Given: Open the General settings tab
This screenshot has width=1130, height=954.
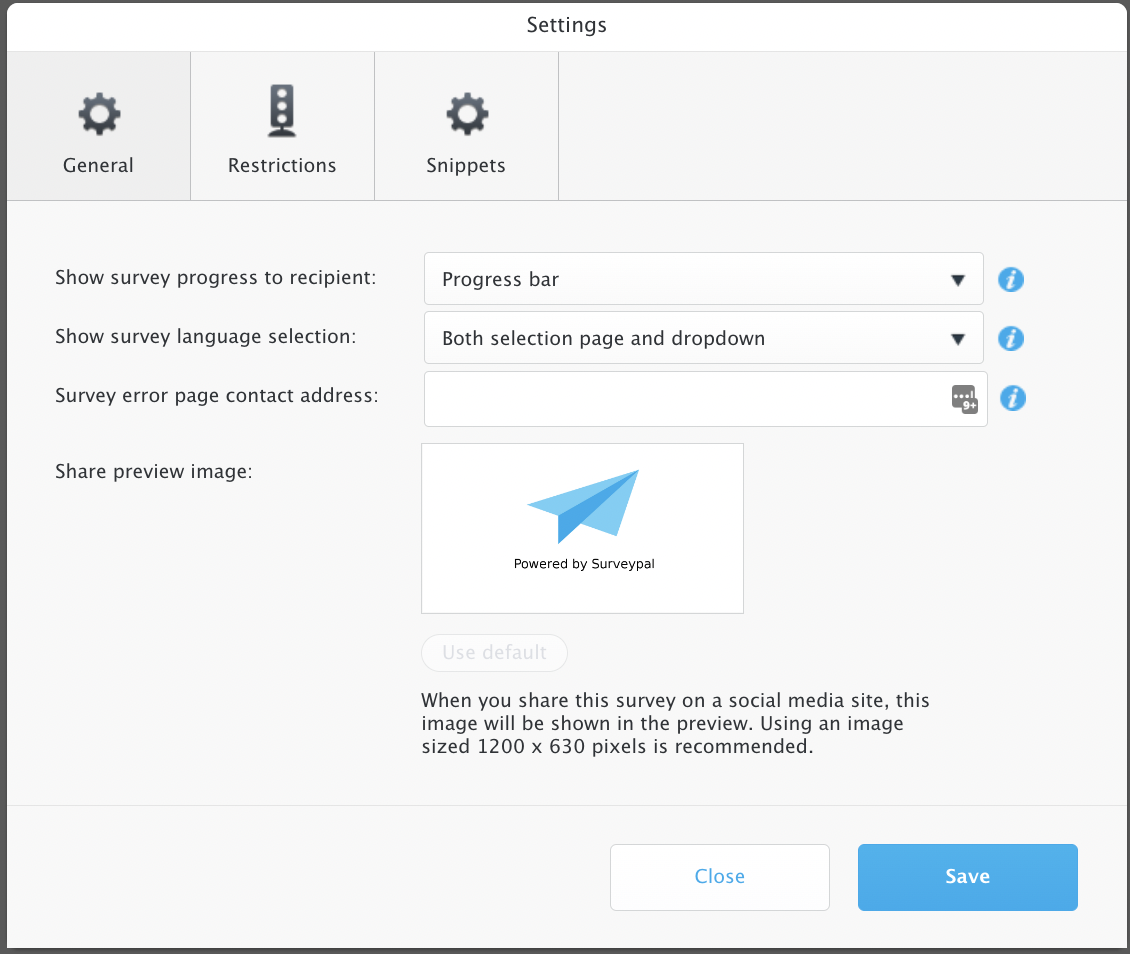Looking at the screenshot, I should coord(99,126).
